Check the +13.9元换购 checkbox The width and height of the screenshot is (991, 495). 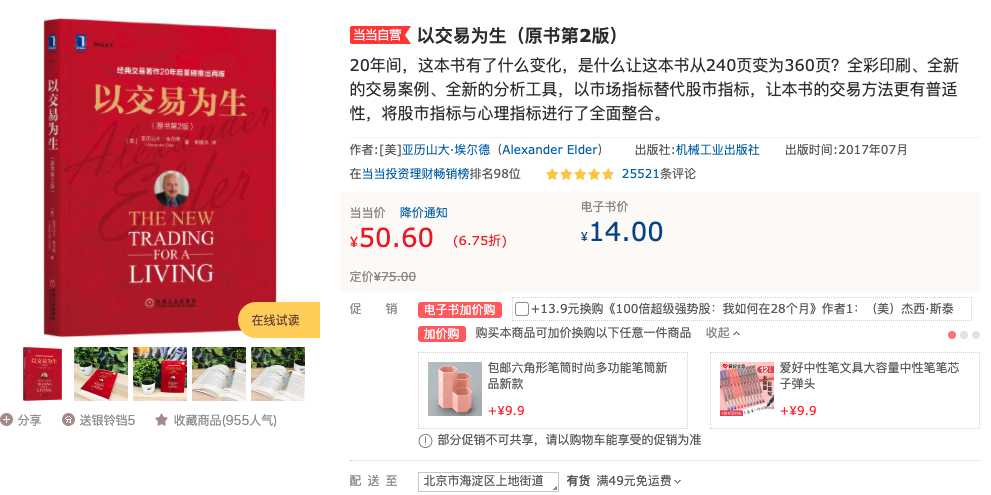coord(521,309)
